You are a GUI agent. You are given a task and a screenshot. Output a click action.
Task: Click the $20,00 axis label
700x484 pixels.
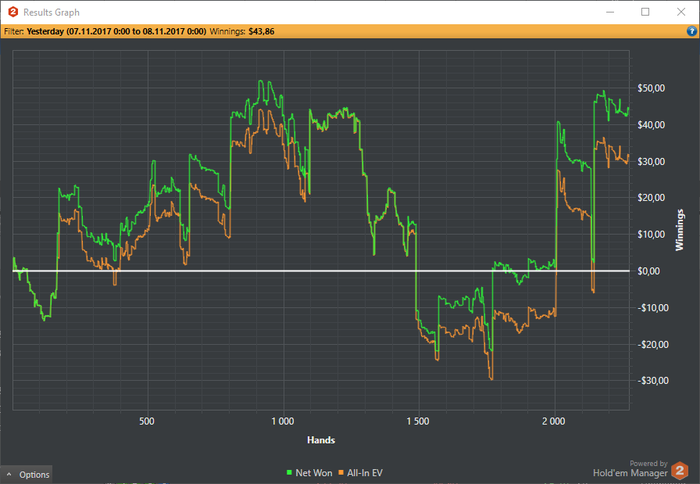click(x=651, y=198)
